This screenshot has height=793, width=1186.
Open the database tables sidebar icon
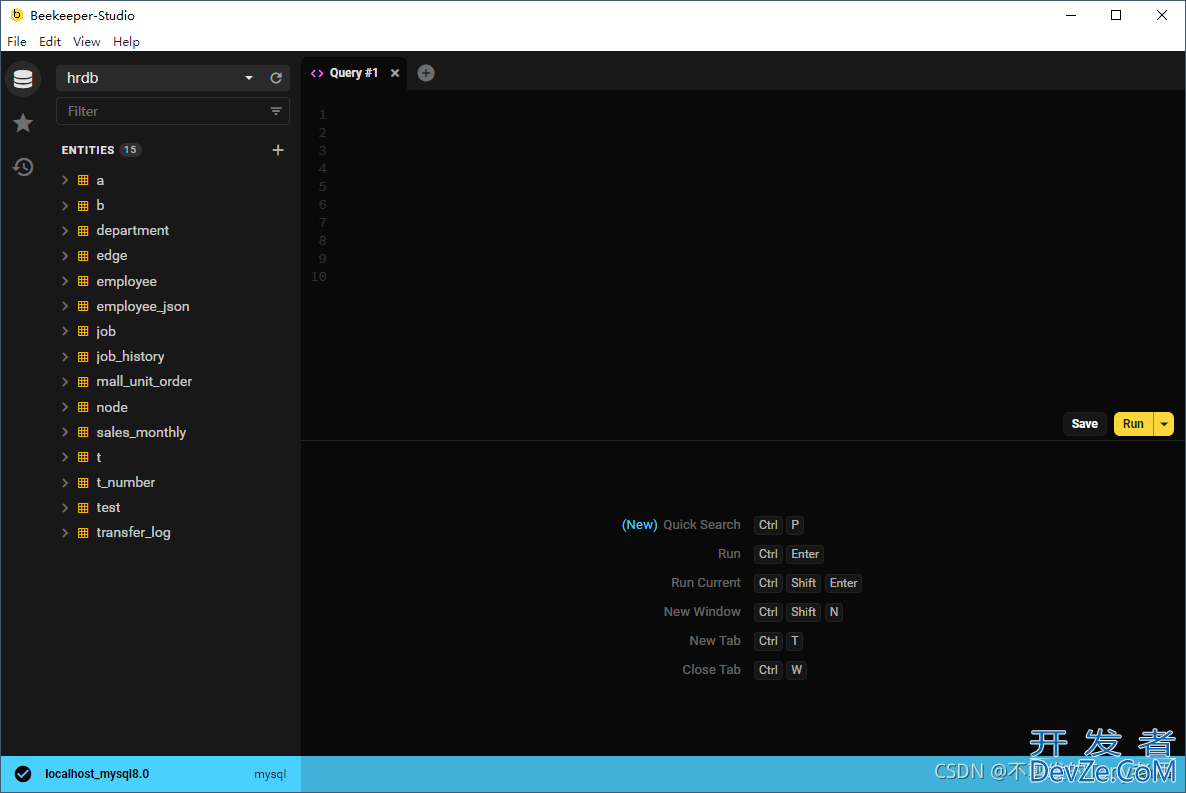23,79
